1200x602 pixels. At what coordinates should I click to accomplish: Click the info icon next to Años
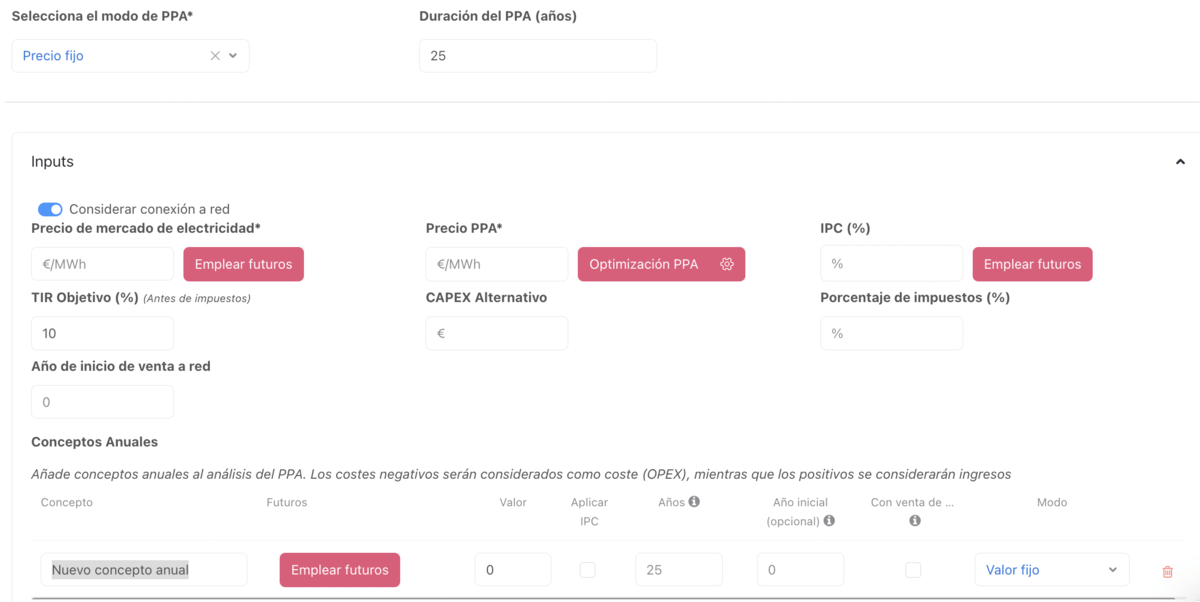coord(694,502)
